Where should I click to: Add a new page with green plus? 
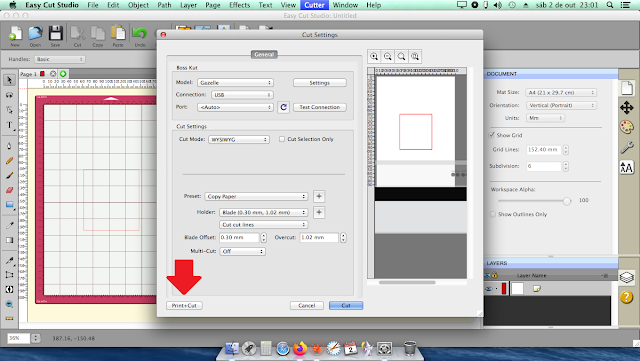63,74
